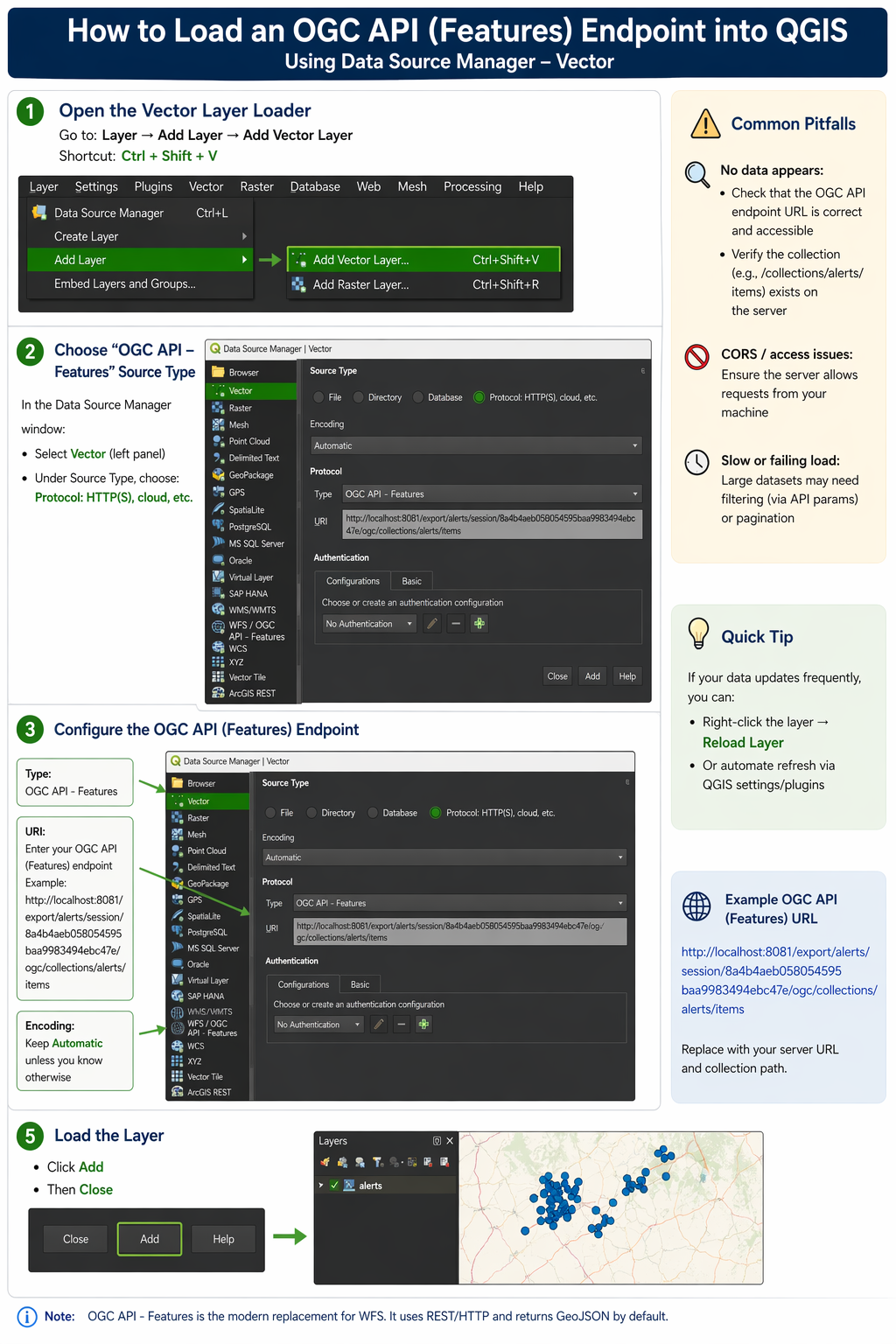Choose Add Vector Layer... submenu entry
This screenshot has height=1344, width=896.
click(x=423, y=260)
